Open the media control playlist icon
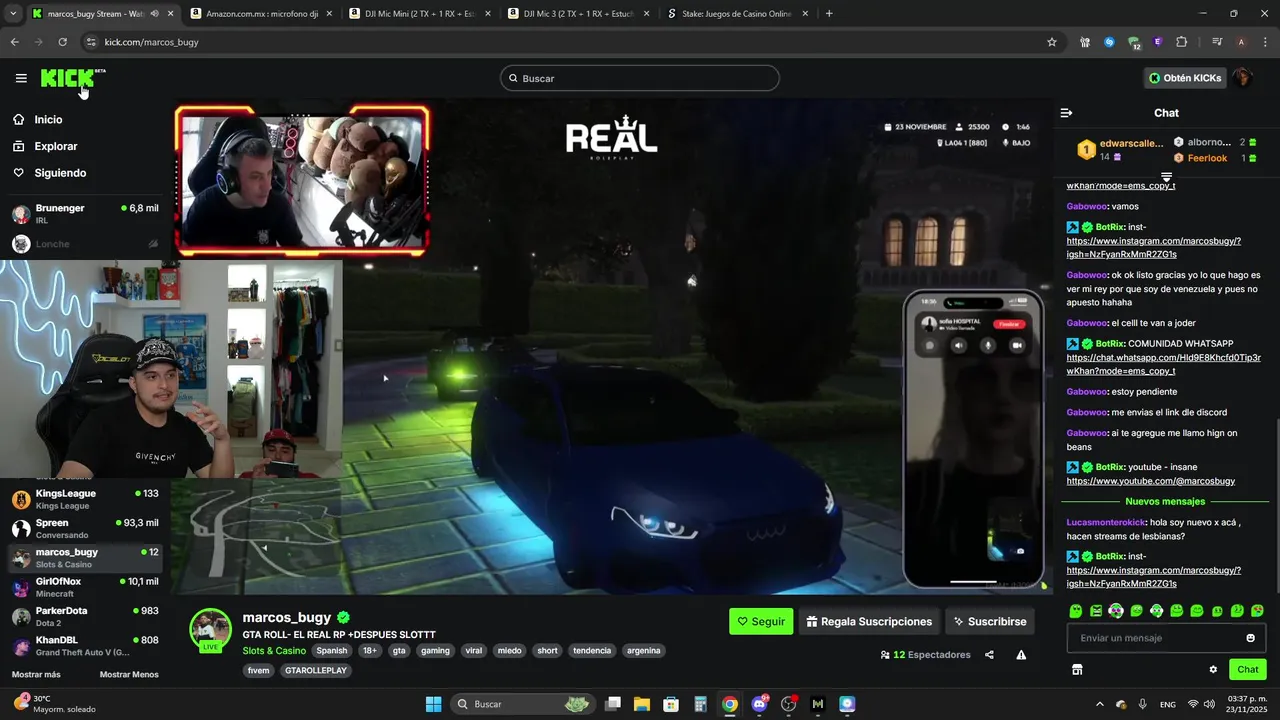This screenshot has width=1280, height=720. (1217, 42)
